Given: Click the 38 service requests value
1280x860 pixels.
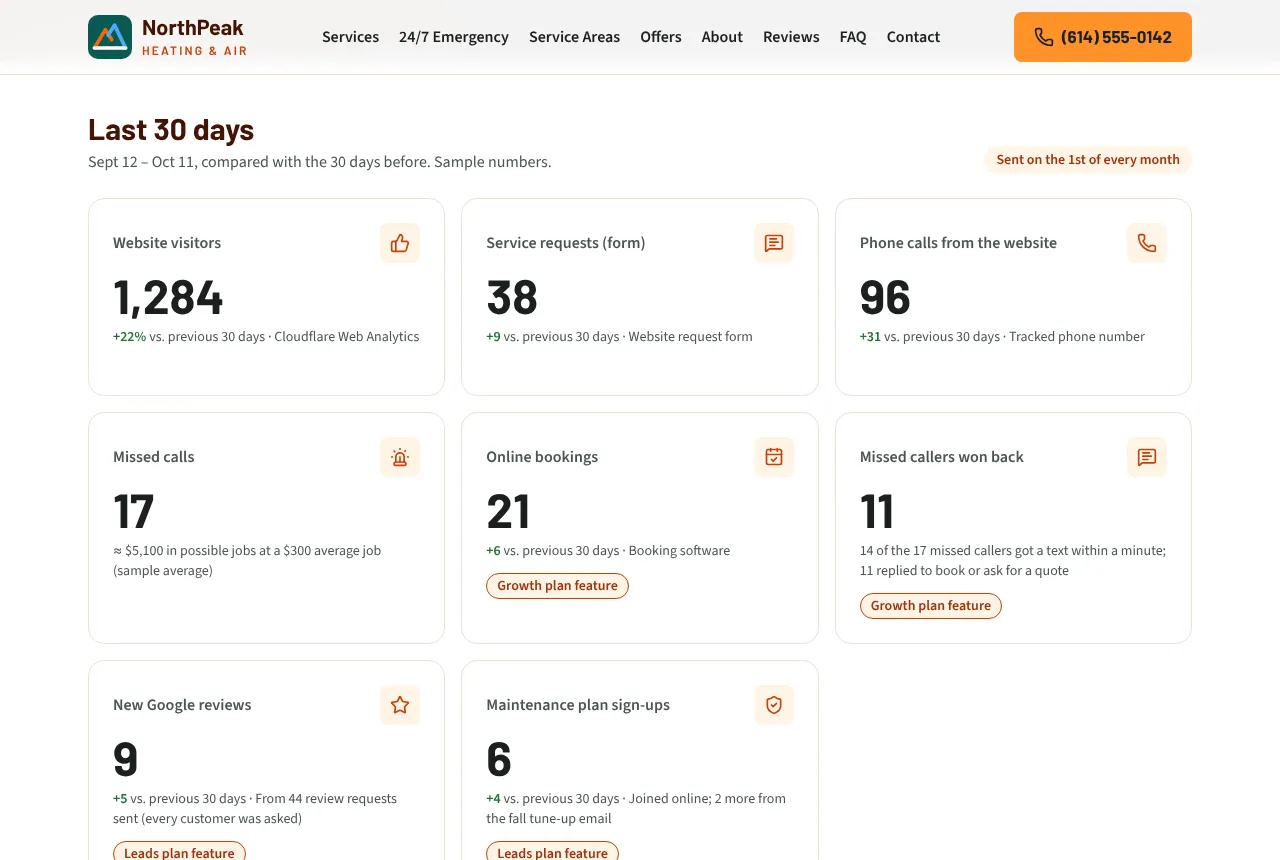Looking at the screenshot, I should pyautogui.click(x=512, y=297).
